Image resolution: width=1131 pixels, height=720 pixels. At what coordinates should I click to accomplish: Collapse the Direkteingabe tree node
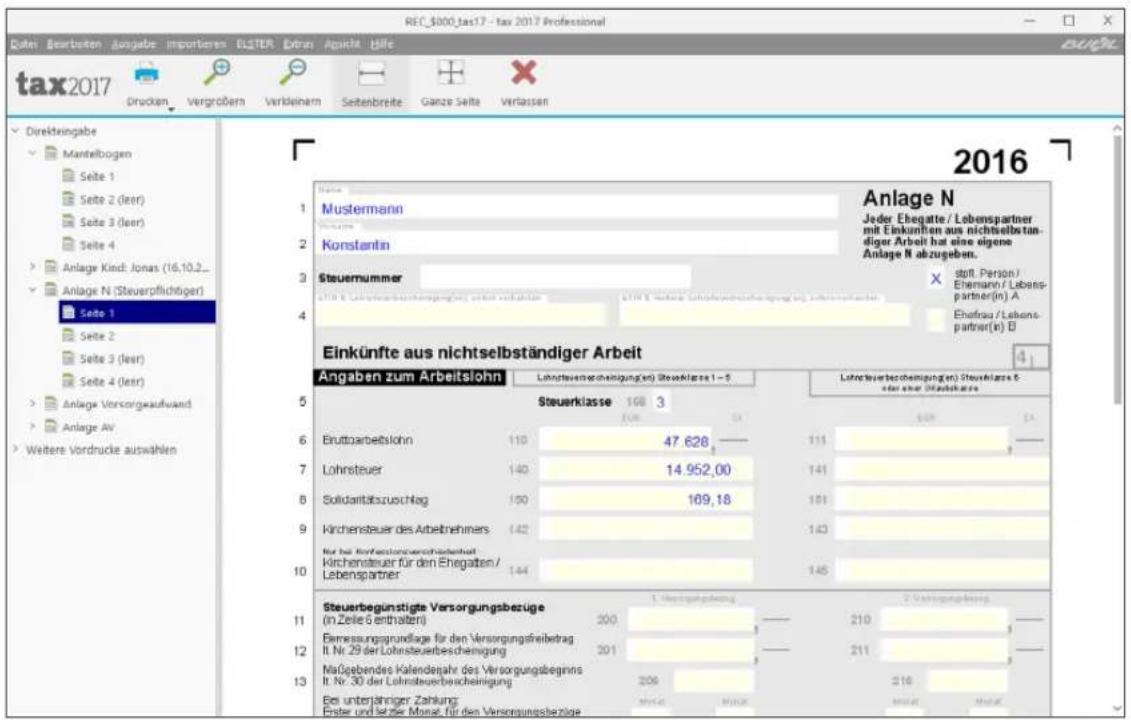(x=15, y=131)
